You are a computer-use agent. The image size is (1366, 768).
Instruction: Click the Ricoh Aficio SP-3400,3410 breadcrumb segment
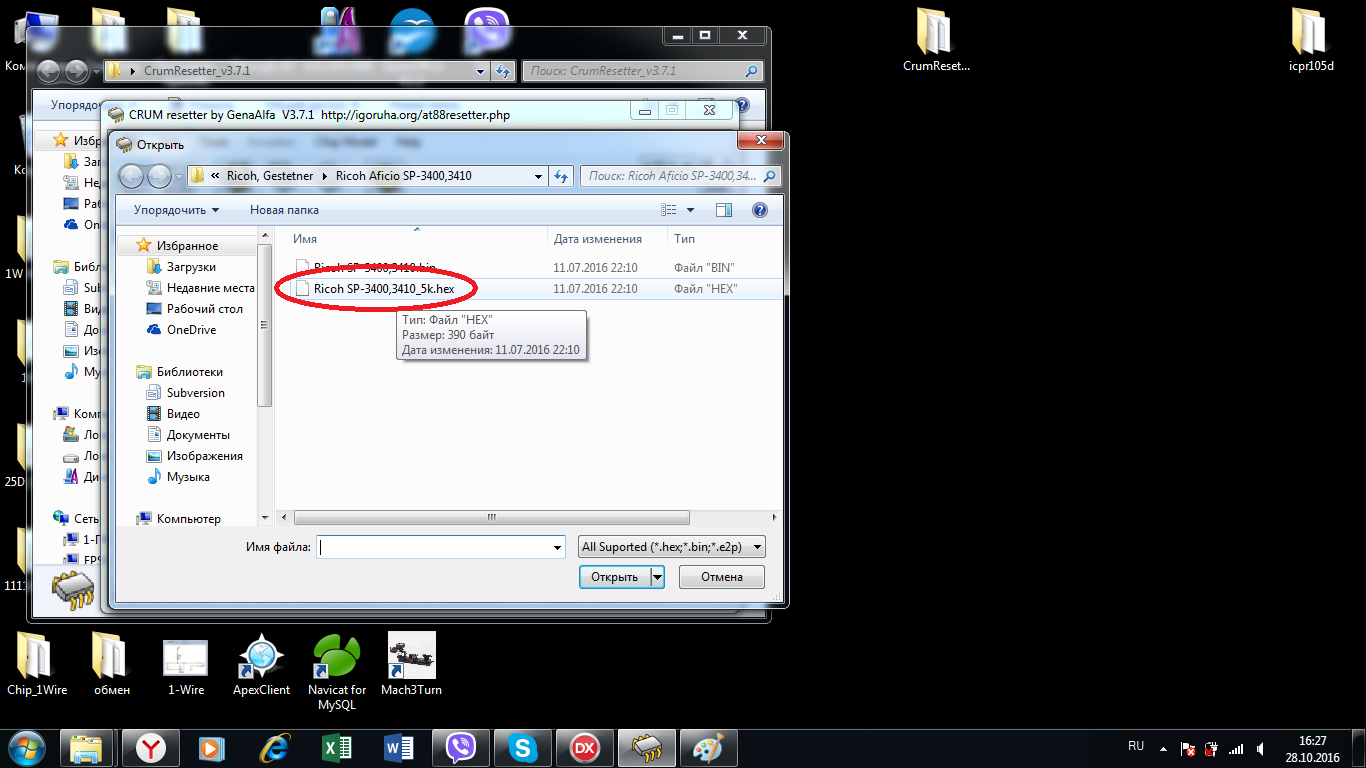403,176
